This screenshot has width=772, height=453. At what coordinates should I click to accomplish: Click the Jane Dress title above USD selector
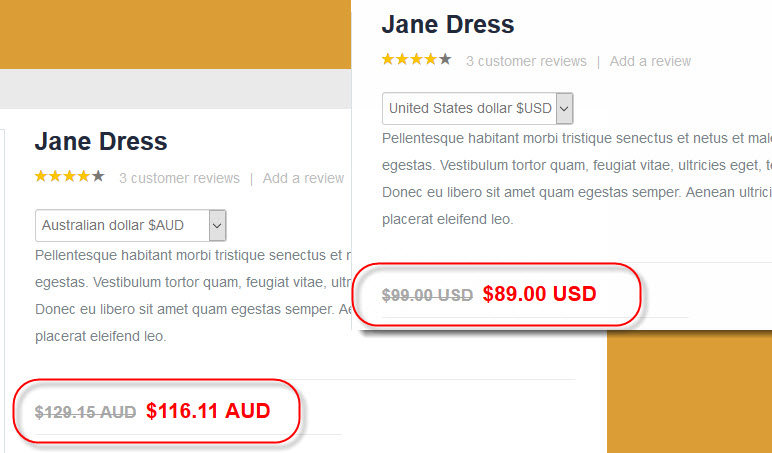coord(448,25)
